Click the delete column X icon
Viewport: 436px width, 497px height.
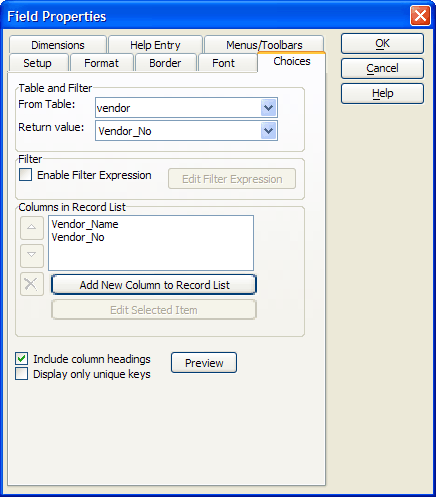[32, 284]
